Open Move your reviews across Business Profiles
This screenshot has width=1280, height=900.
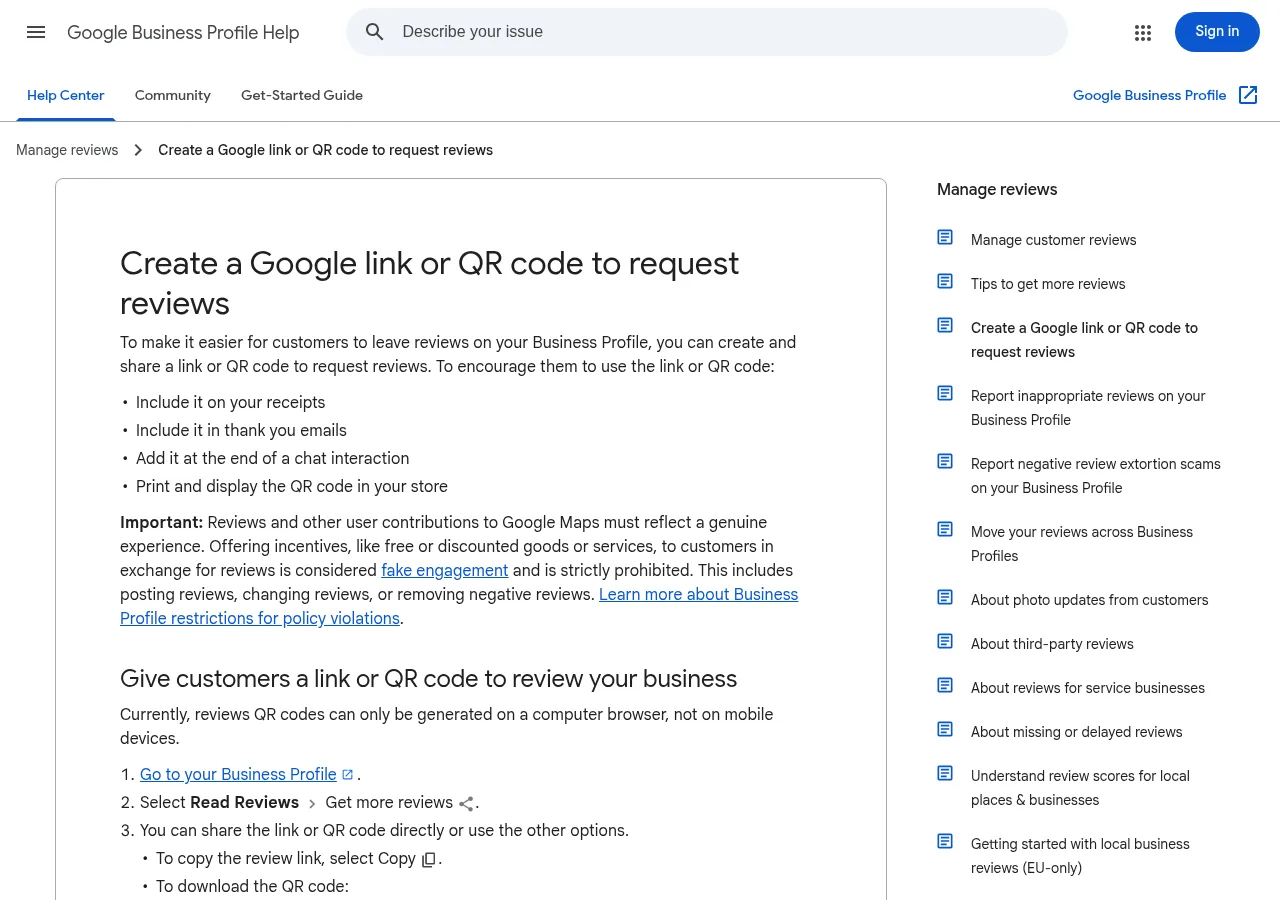pos(1082,544)
